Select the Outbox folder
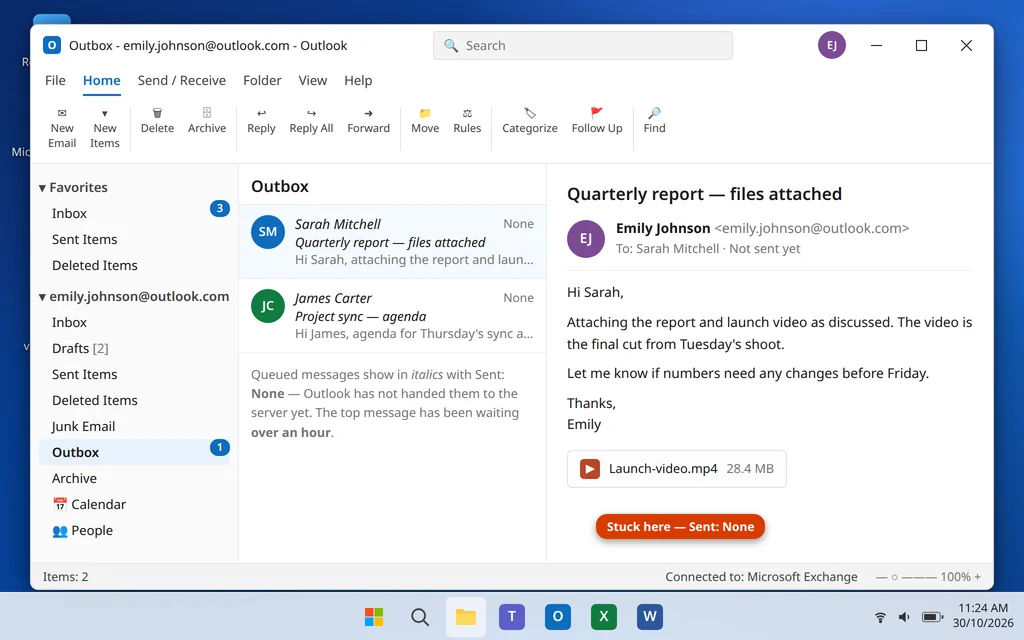Image resolution: width=1024 pixels, height=640 pixels. click(135, 453)
